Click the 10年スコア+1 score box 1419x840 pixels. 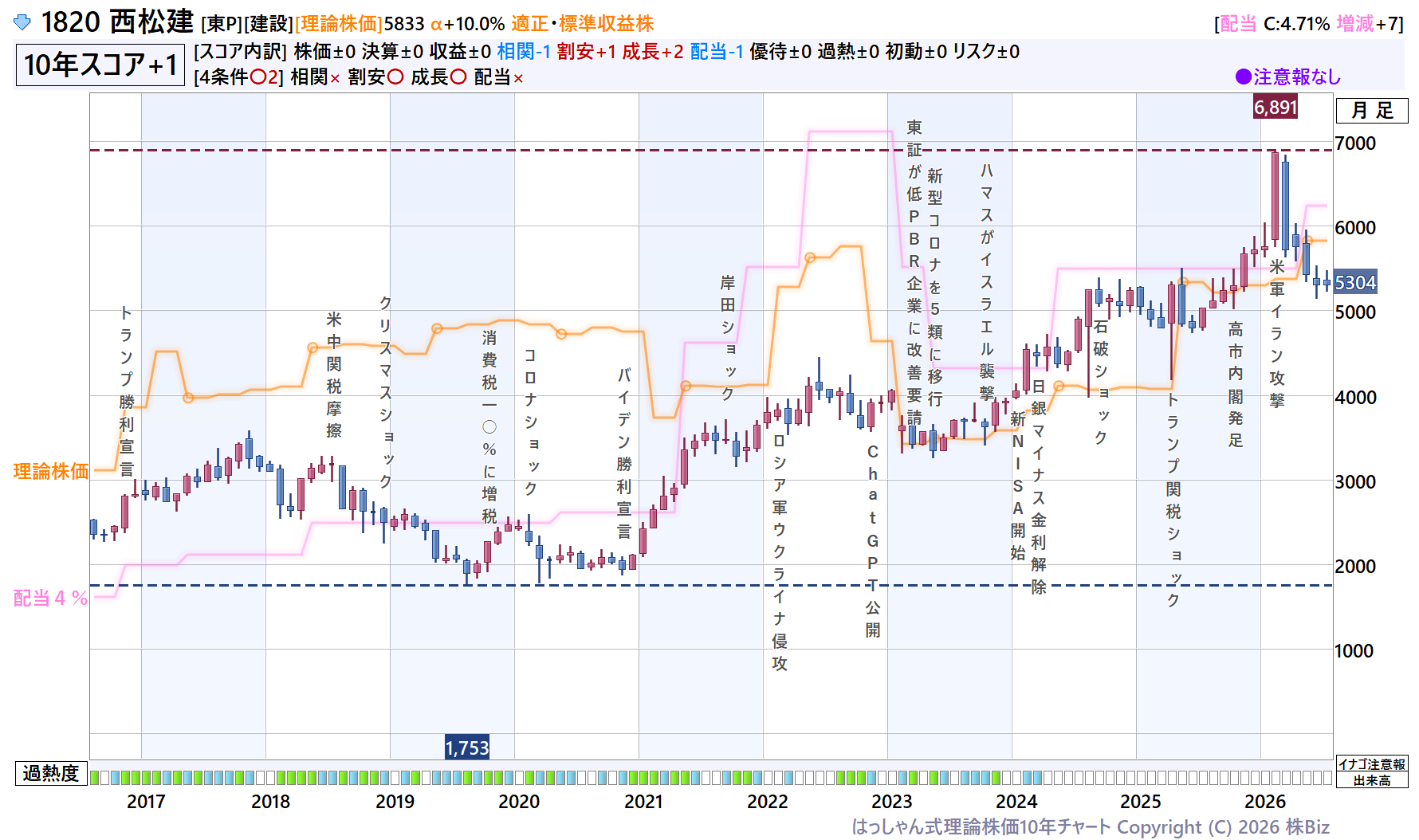point(100,65)
